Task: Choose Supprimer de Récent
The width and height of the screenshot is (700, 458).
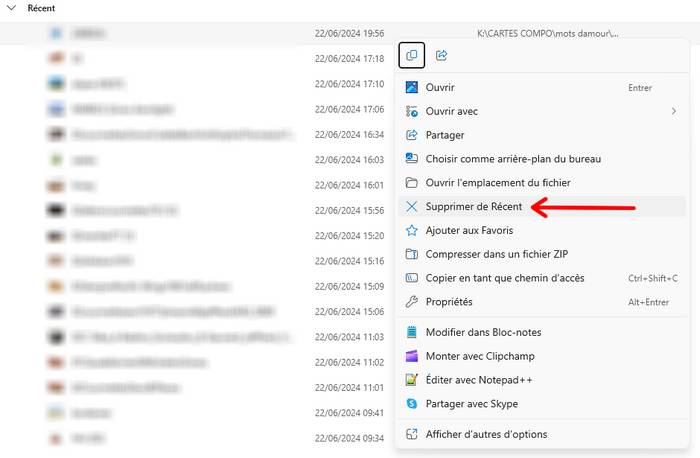Action: (542, 206)
